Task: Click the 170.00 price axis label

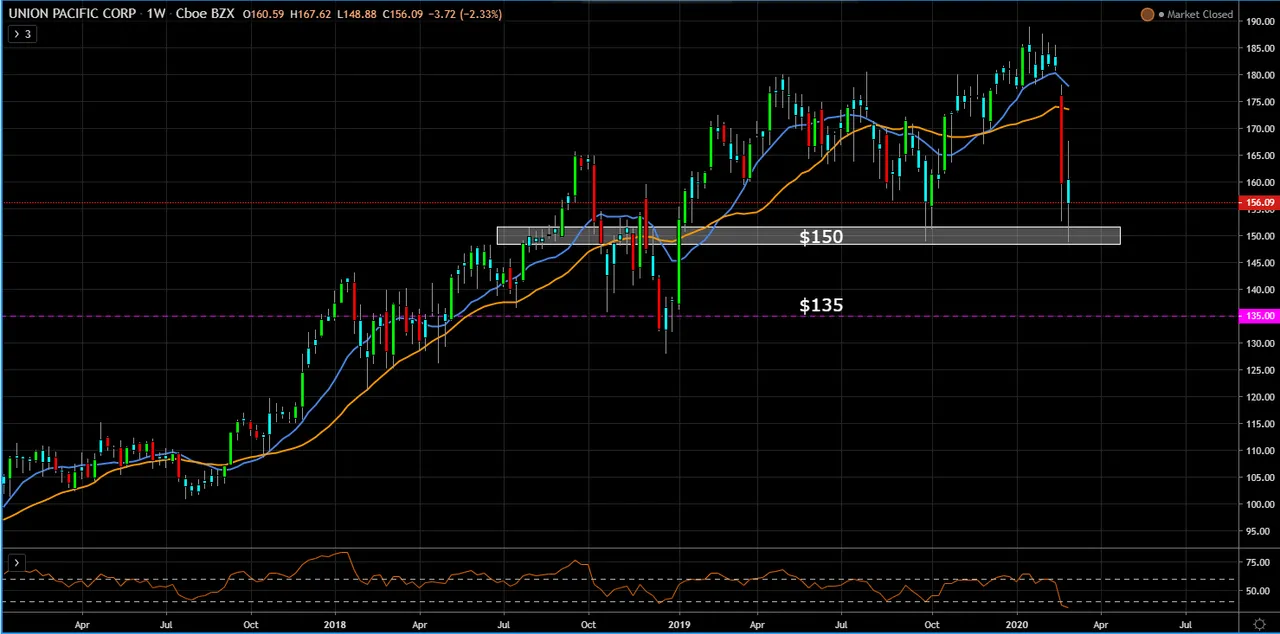Action: click(x=1259, y=129)
